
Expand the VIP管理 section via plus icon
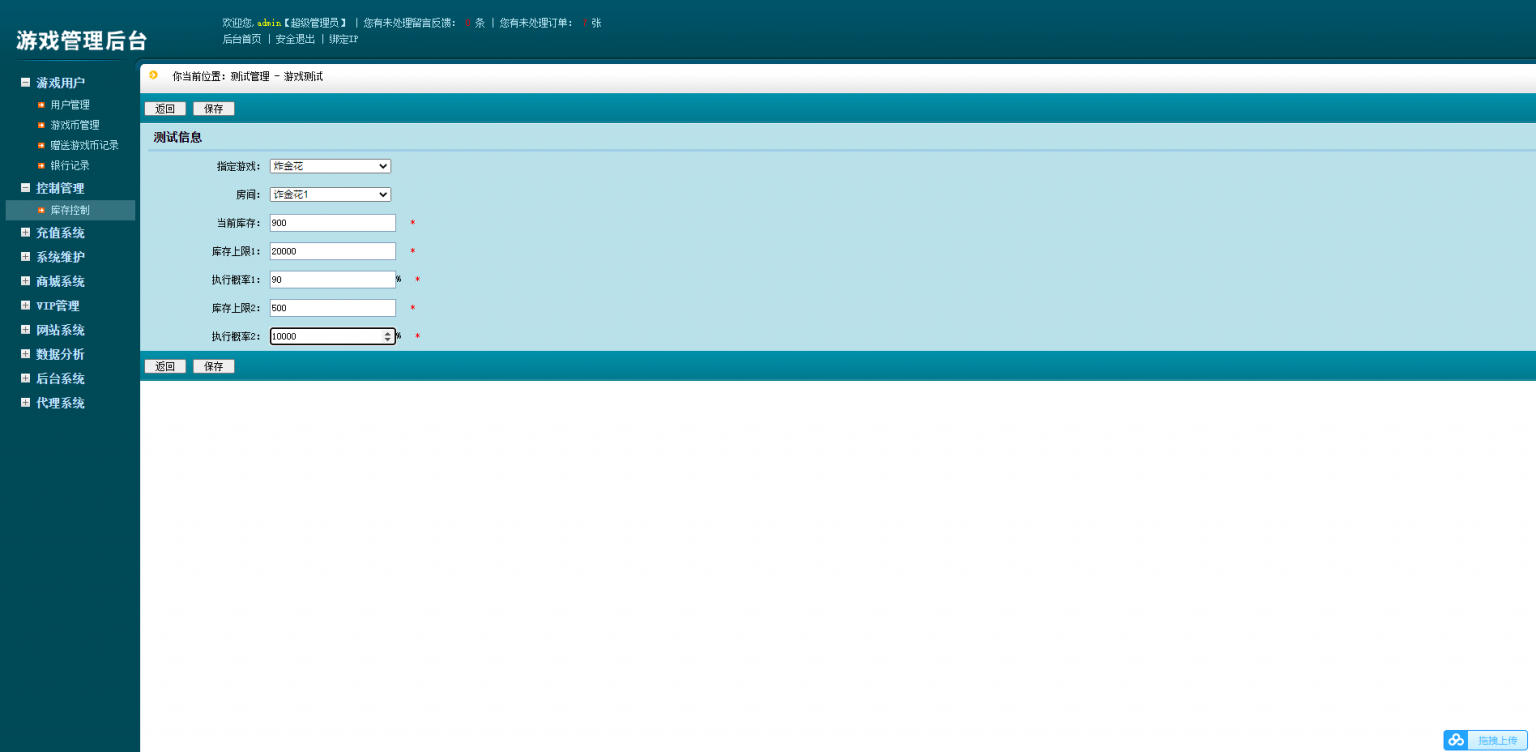25,306
